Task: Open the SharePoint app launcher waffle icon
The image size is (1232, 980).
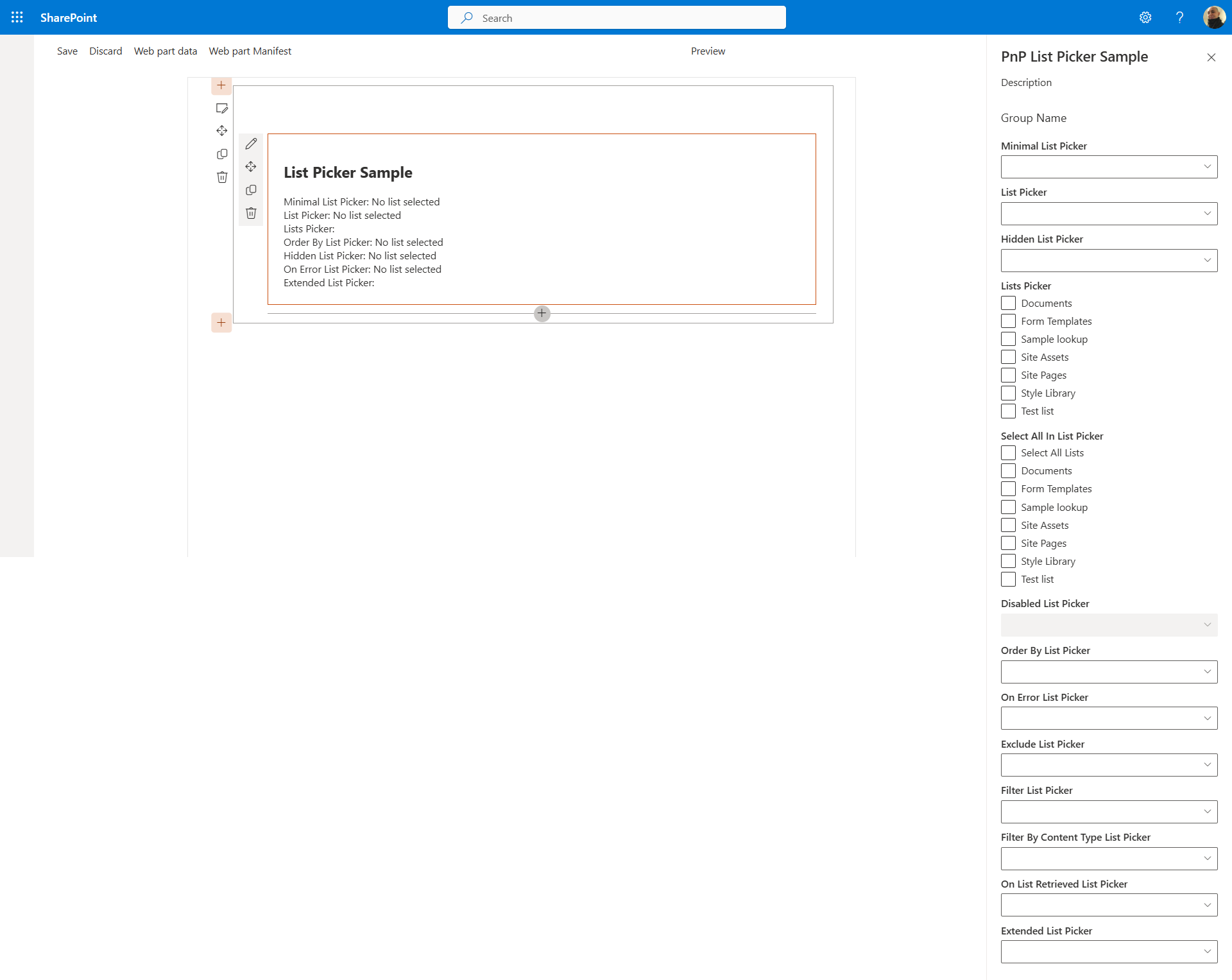Action: coord(17,17)
